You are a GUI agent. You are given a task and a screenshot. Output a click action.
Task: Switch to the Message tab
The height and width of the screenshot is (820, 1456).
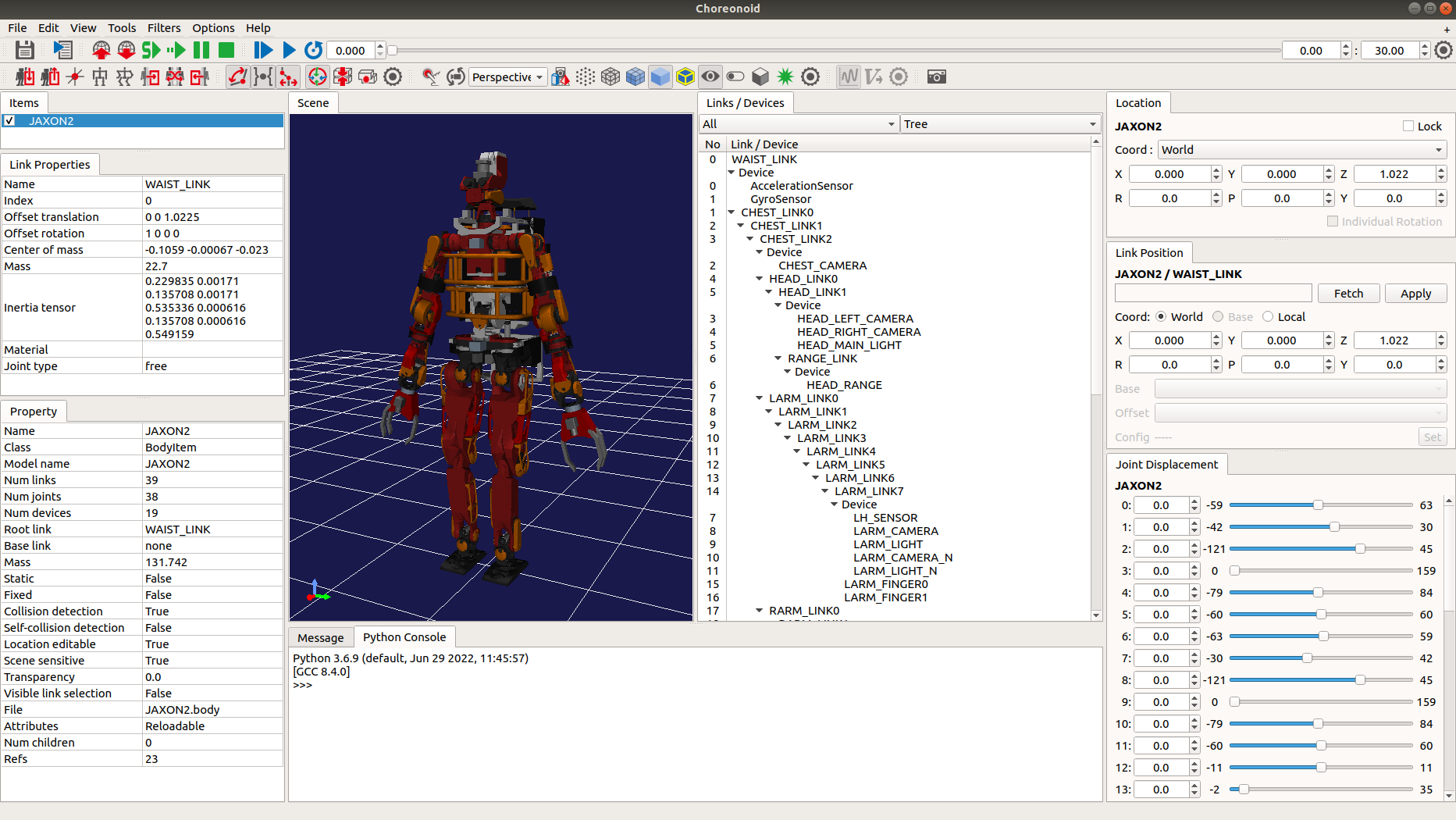coord(320,637)
